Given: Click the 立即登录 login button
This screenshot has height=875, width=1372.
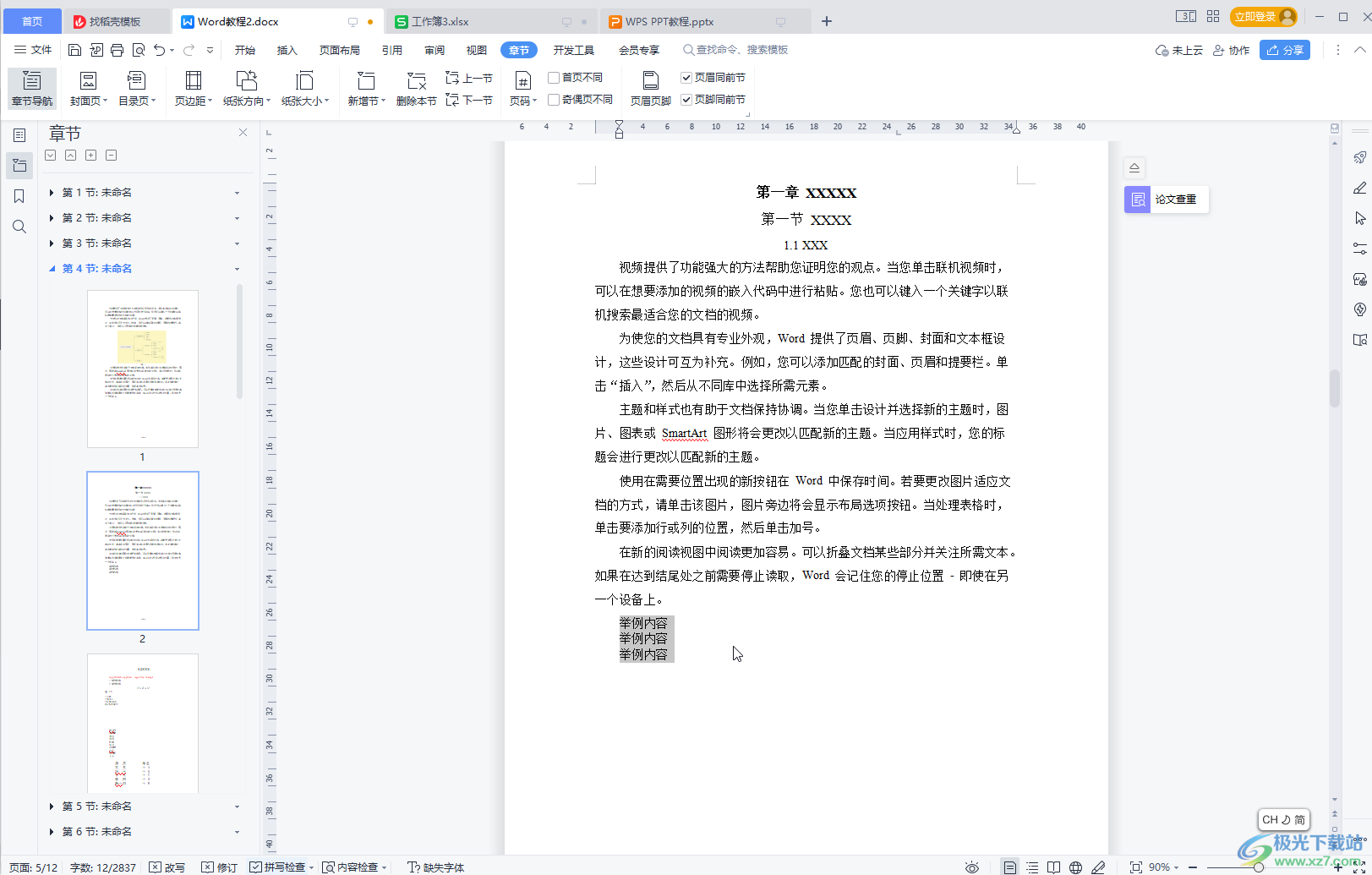Looking at the screenshot, I should click(x=1264, y=17).
